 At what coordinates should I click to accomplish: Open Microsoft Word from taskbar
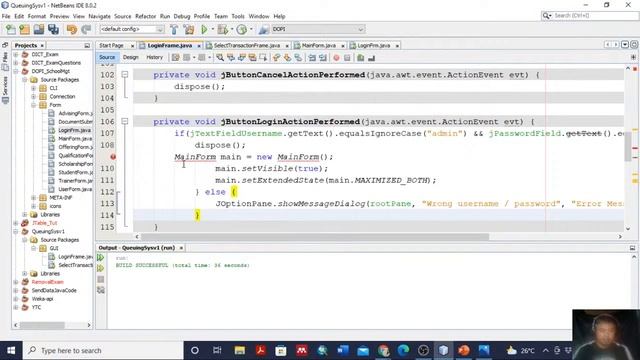342,351
